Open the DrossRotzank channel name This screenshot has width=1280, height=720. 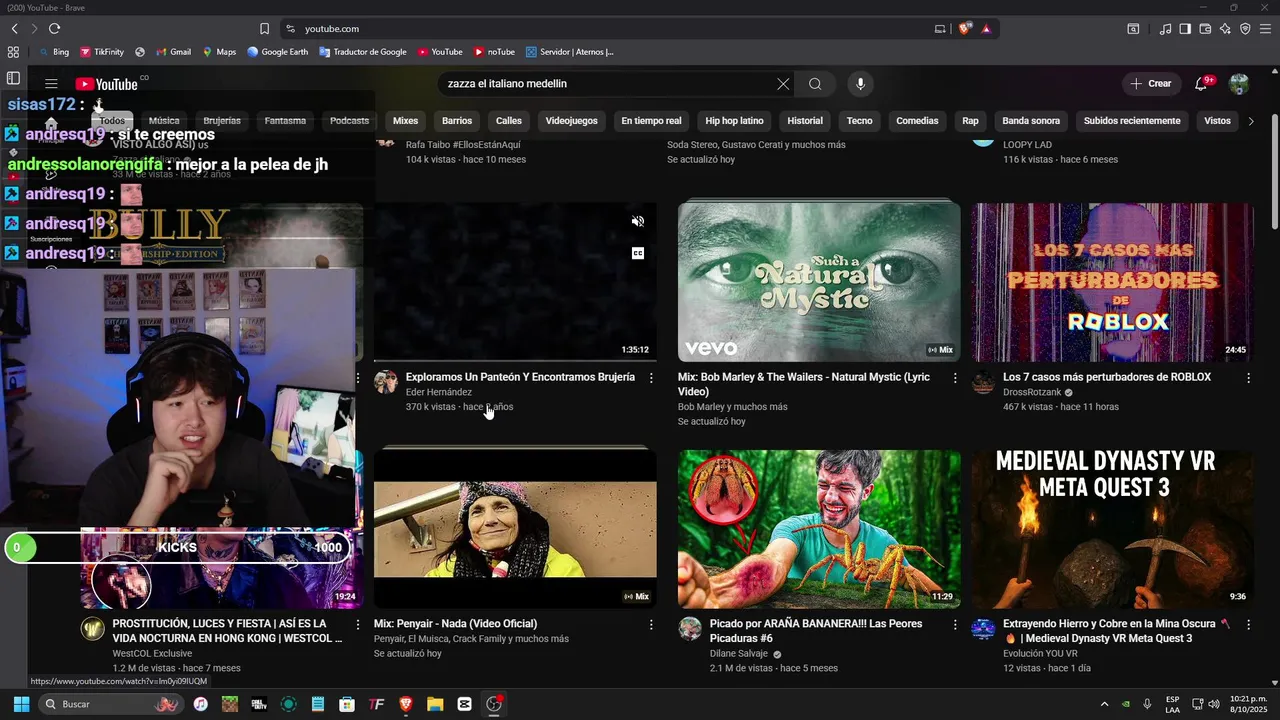click(x=1032, y=393)
